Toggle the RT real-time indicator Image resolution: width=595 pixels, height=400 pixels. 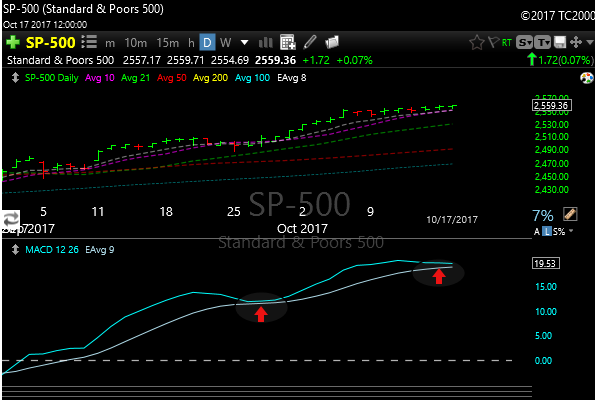(507, 43)
